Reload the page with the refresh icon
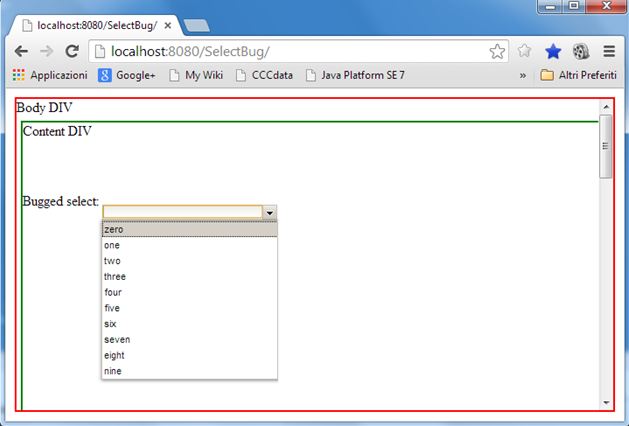The height and width of the screenshot is (426, 629). [72, 51]
